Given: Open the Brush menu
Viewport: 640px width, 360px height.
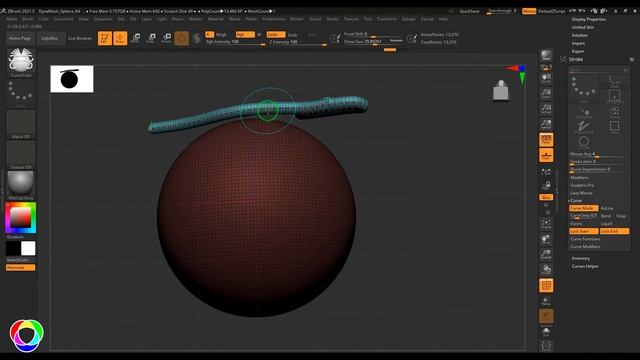Looking at the screenshot, I should coord(28,19).
